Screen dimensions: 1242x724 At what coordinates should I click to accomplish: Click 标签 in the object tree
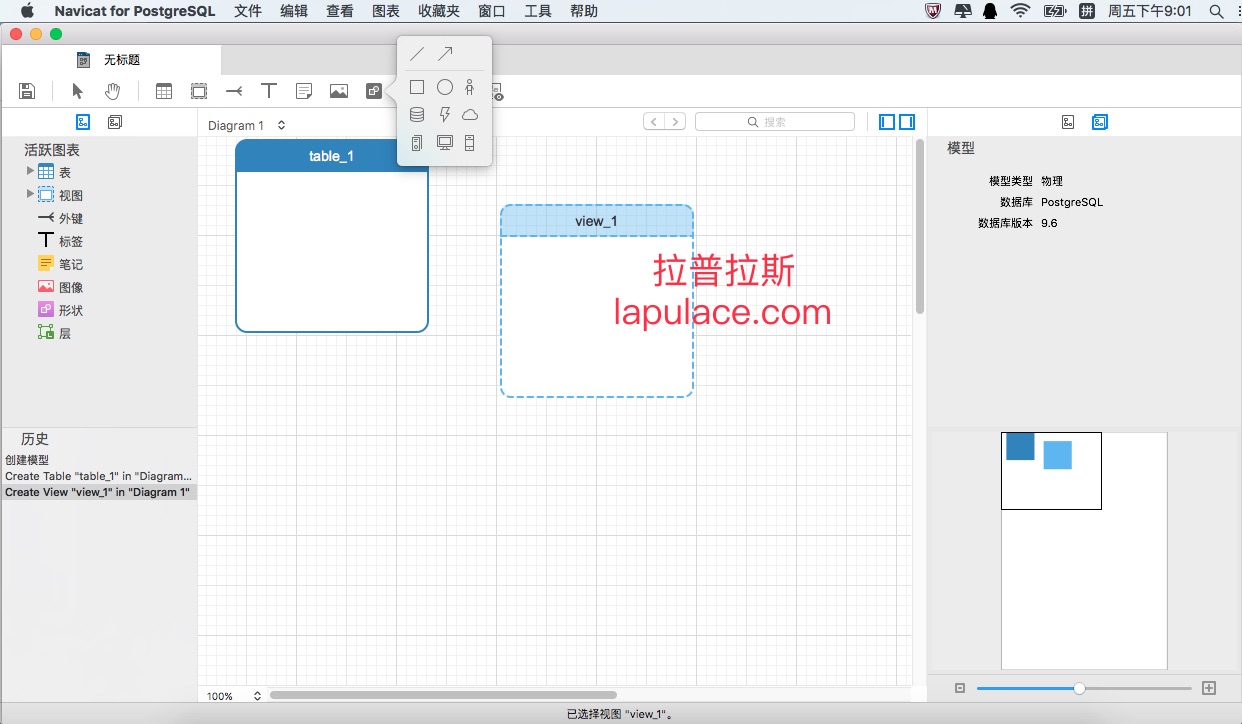tap(71, 241)
